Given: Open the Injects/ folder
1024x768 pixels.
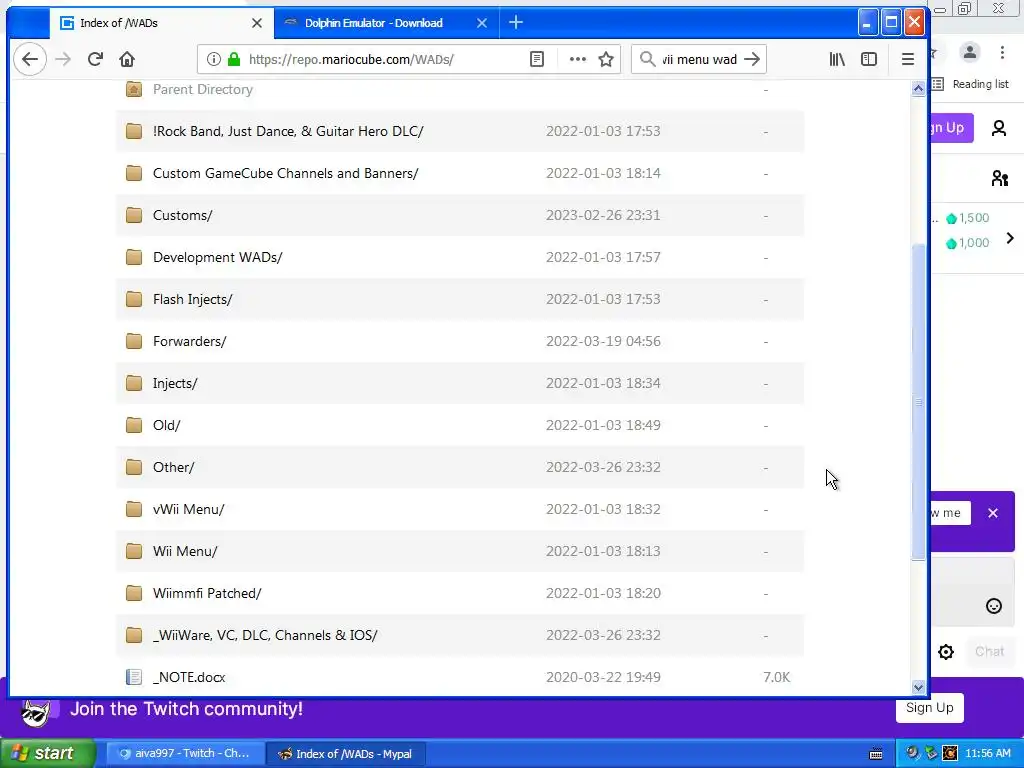Looking at the screenshot, I should coord(175,383).
